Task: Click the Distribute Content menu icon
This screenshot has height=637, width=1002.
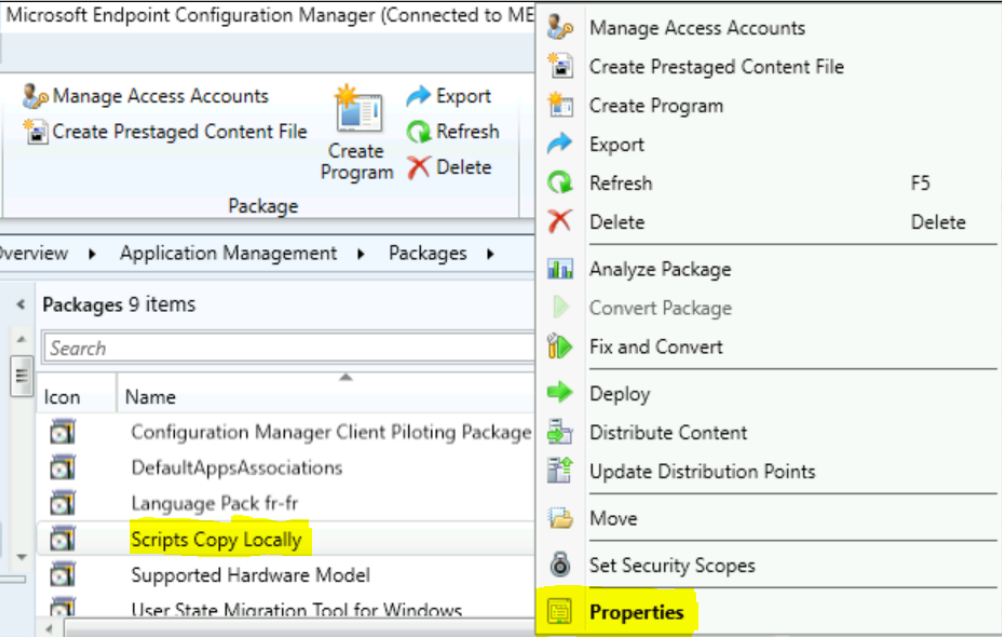Action: coord(560,433)
